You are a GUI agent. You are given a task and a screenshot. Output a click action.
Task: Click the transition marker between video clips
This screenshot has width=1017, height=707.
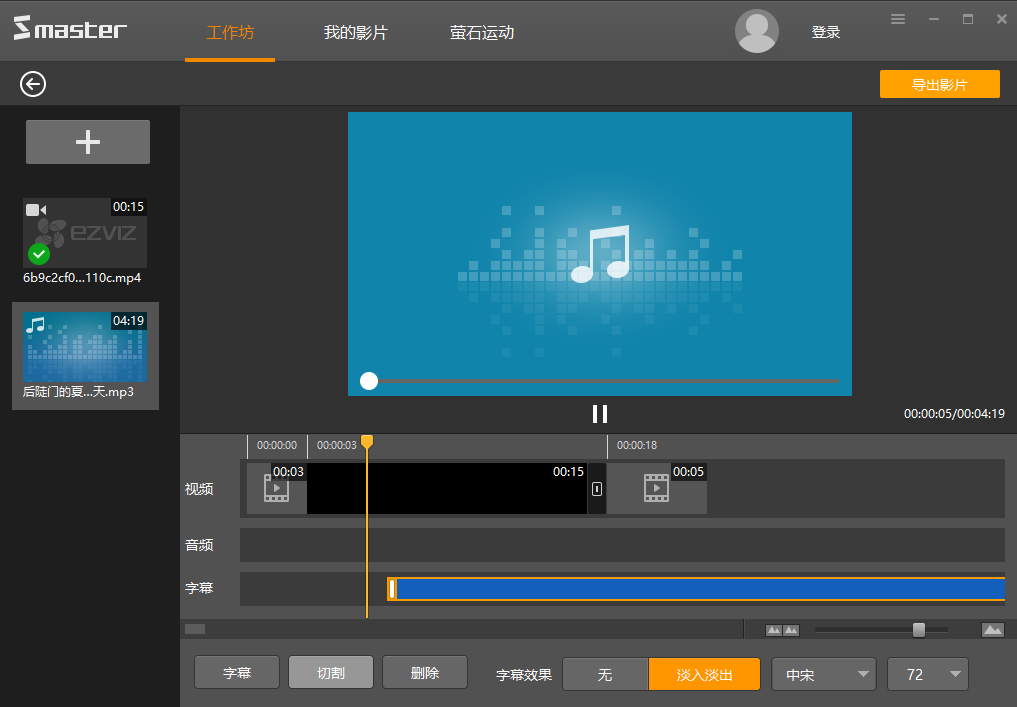pos(597,489)
